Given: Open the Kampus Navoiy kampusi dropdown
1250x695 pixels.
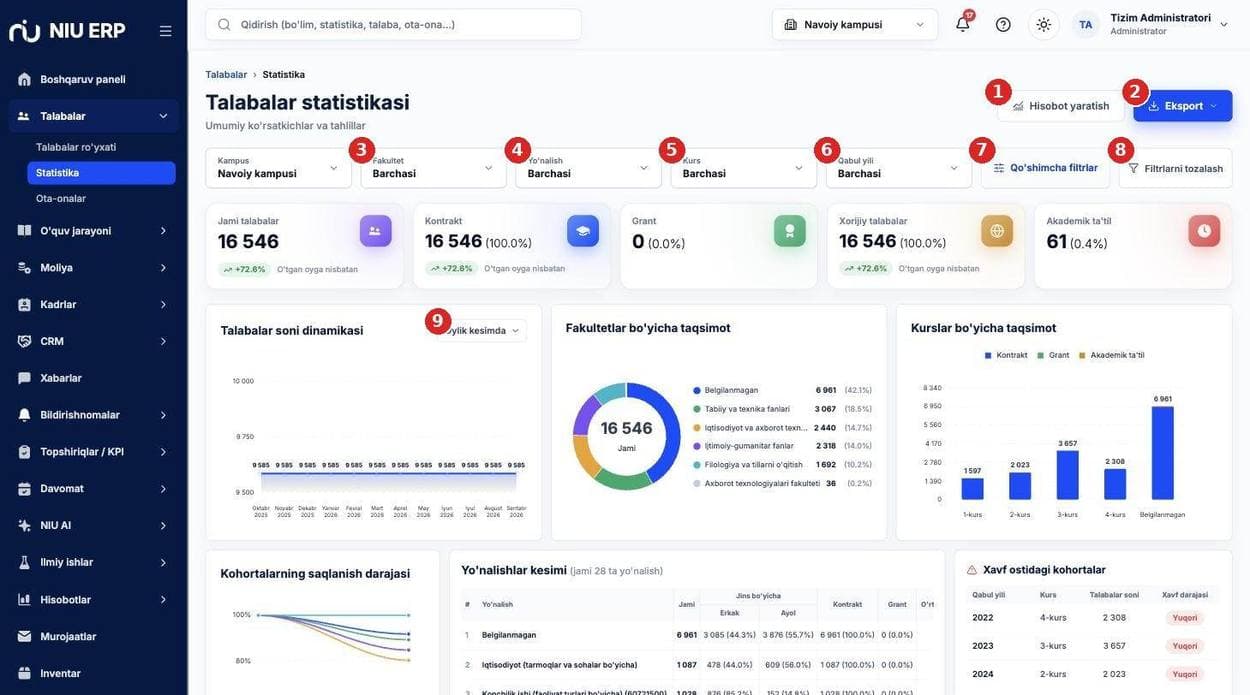Looking at the screenshot, I should [x=277, y=168].
